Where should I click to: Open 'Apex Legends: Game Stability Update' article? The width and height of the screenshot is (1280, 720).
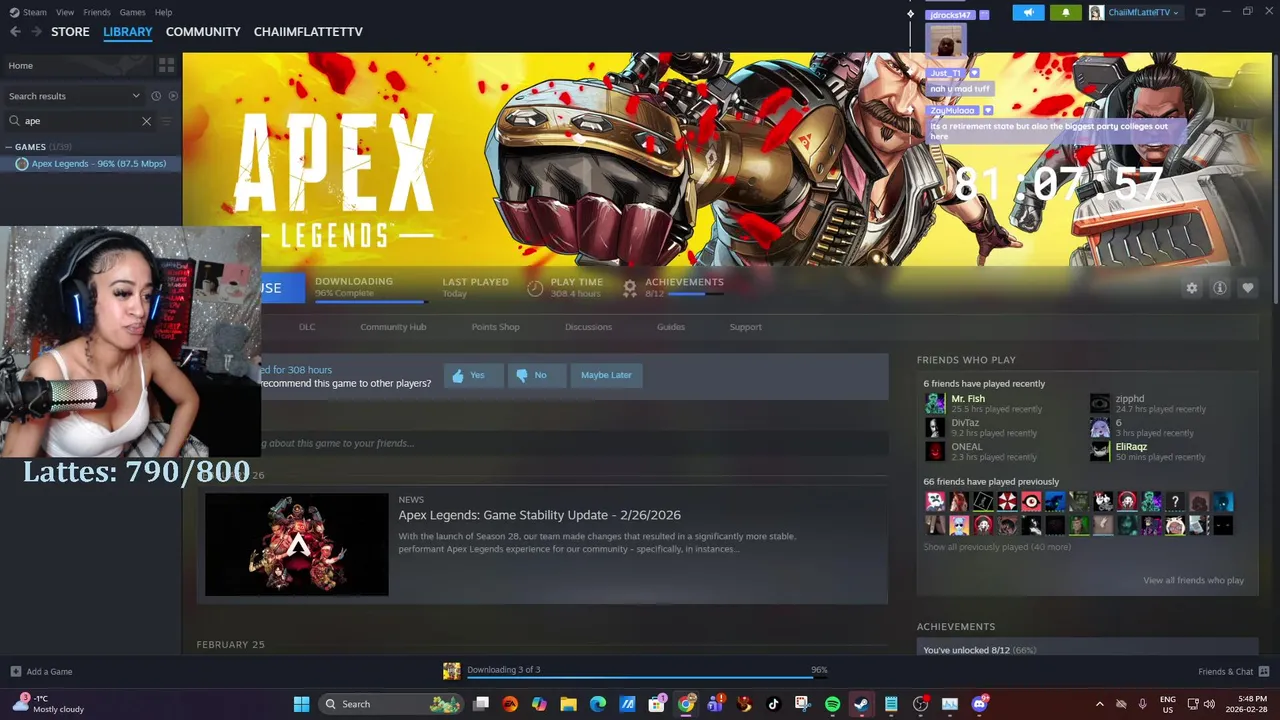(539, 515)
